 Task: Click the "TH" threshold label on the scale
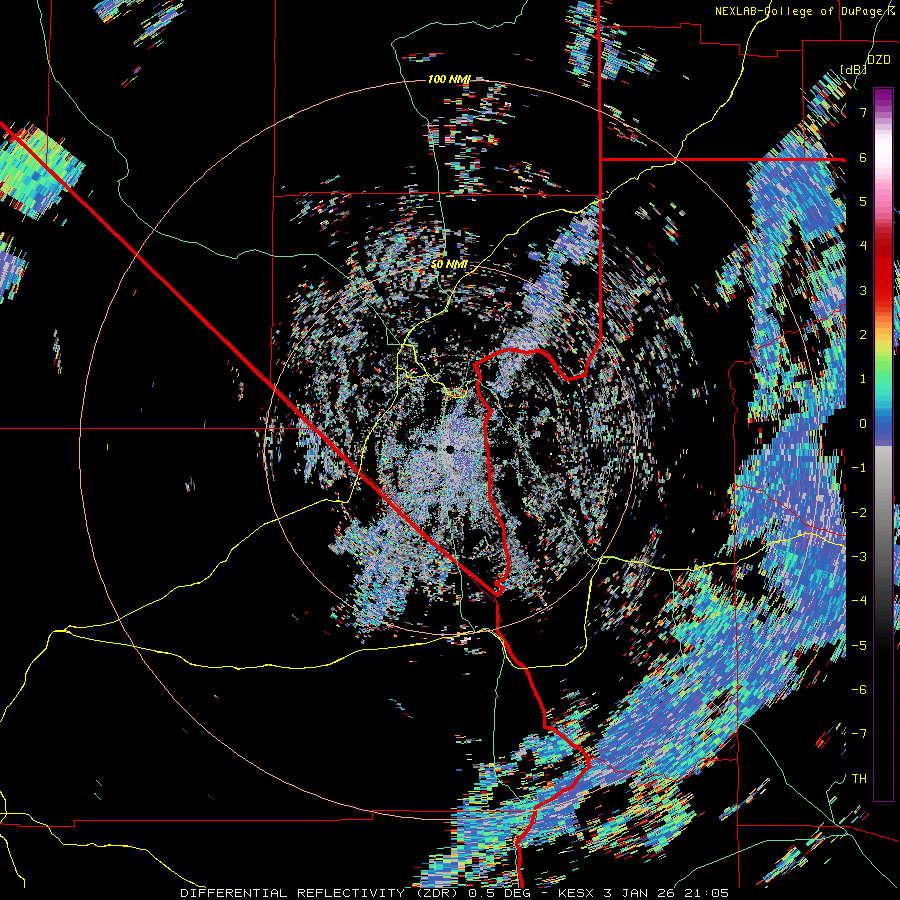859,778
